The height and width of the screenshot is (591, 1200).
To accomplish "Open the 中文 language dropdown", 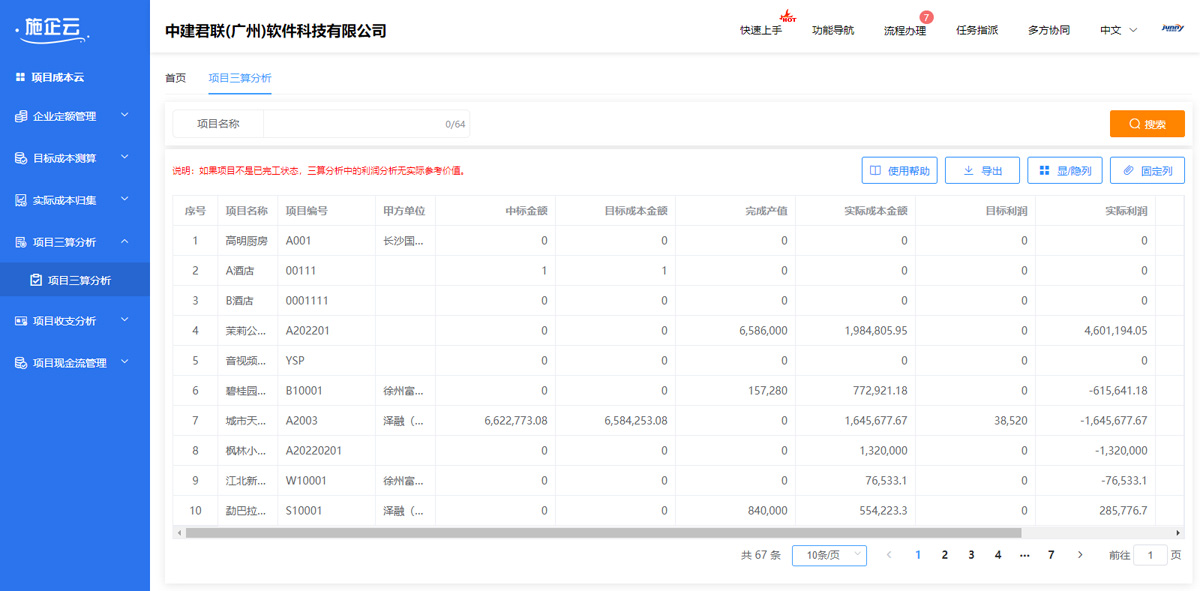I will pos(1119,30).
